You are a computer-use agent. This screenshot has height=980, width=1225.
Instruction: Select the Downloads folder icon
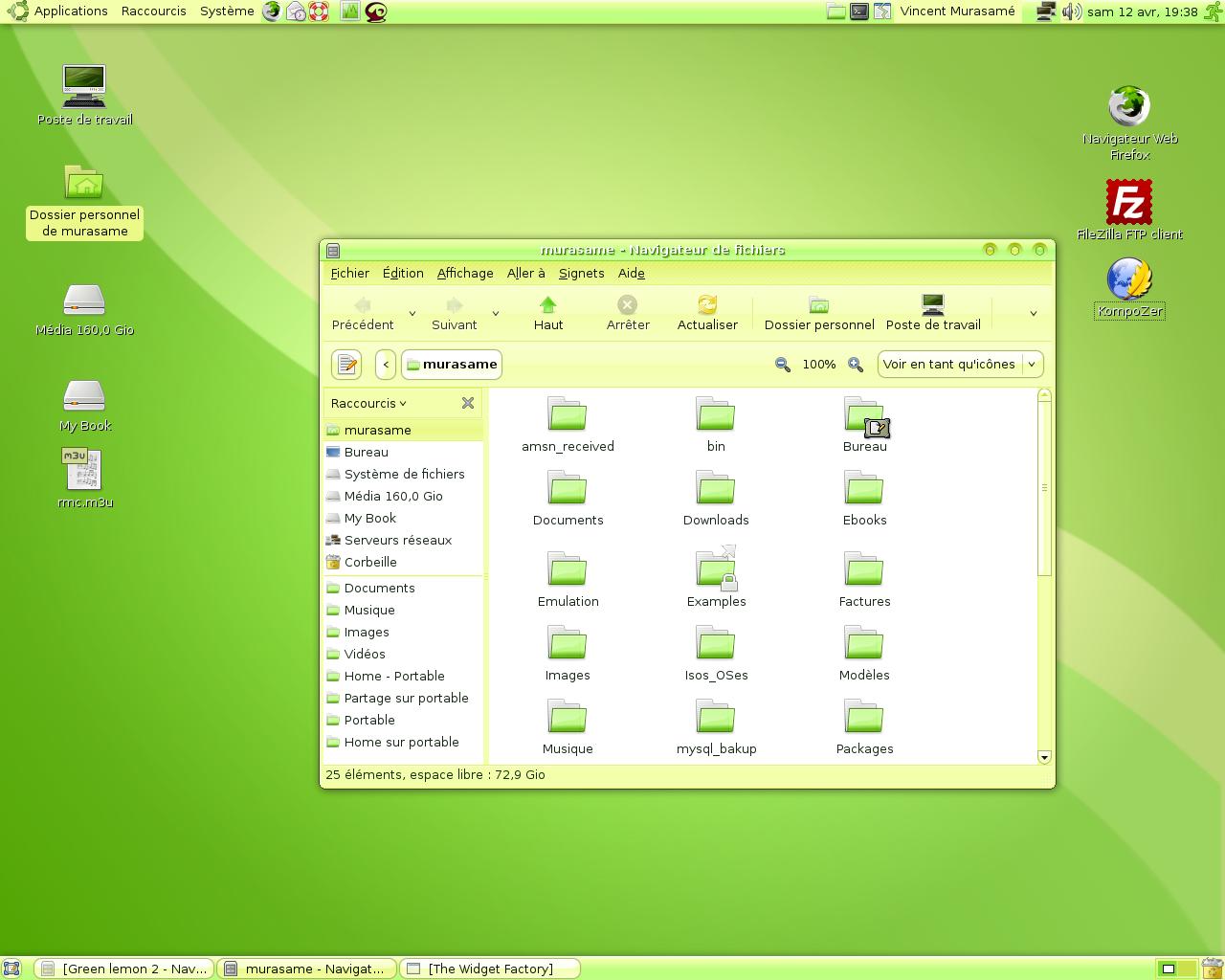coord(716,488)
